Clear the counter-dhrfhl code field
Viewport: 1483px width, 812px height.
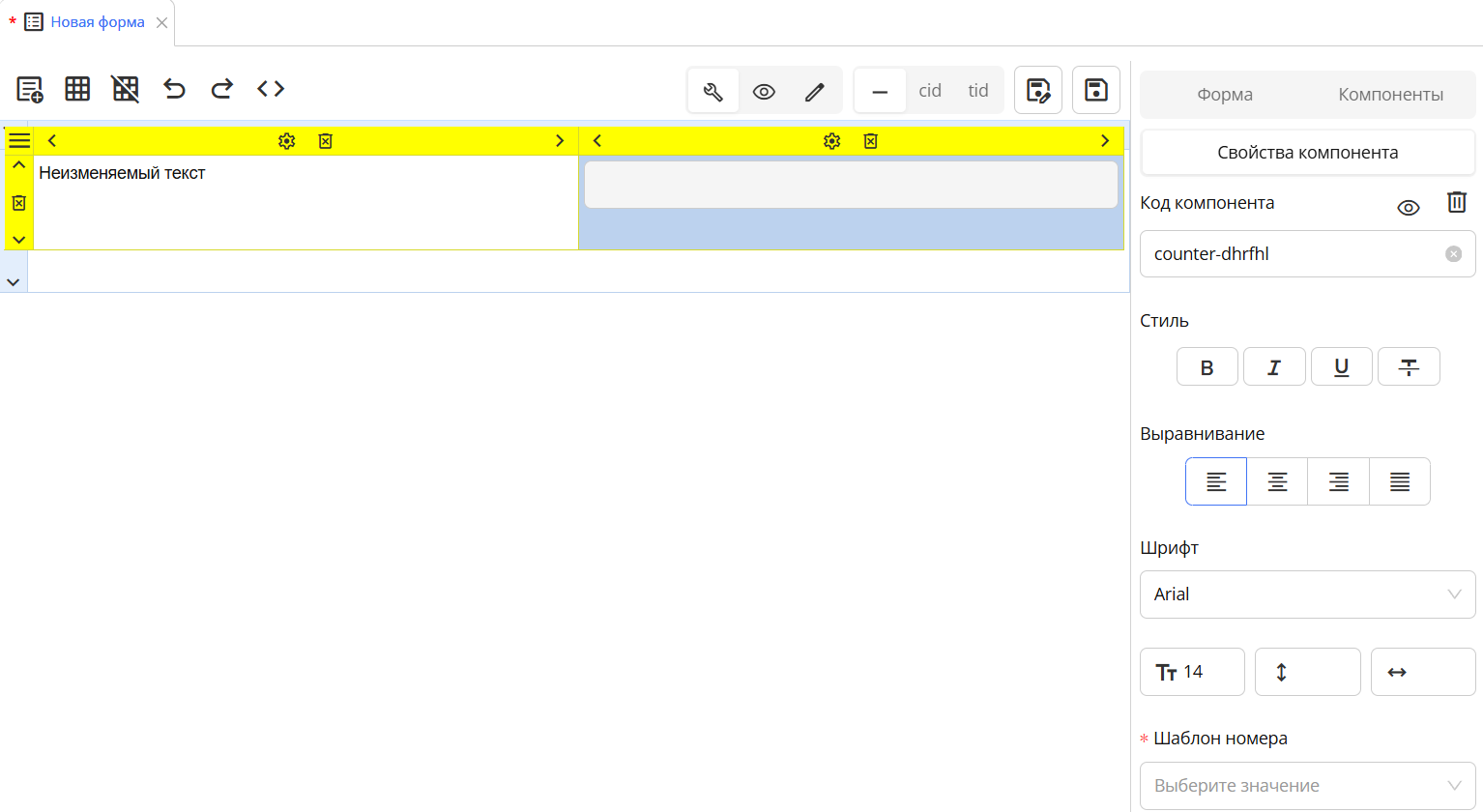(x=1453, y=254)
